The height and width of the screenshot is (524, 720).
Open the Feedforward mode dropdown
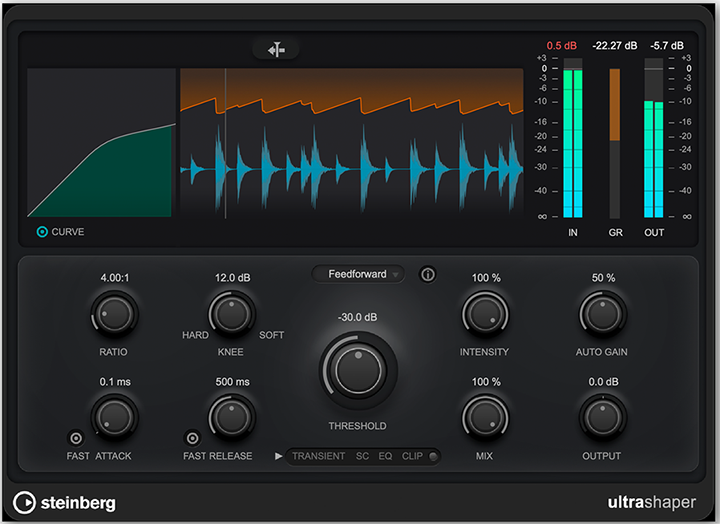coord(358,274)
